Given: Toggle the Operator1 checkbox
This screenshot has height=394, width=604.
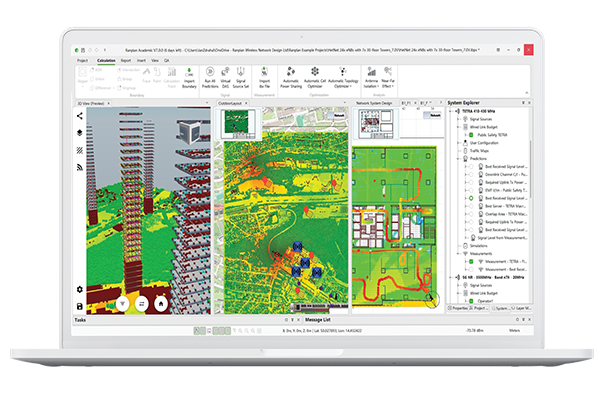Looking at the screenshot, I should [471, 301].
